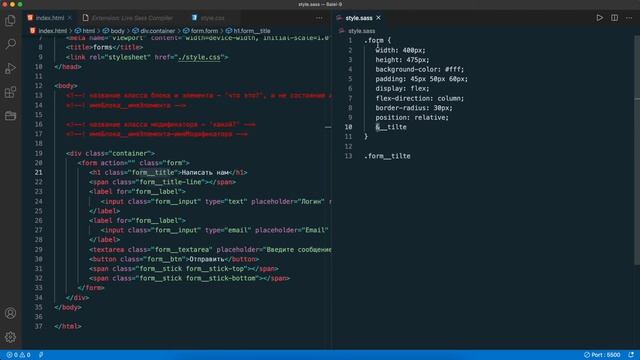This screenshot has width=640, height=360.
Task: Open the form.form breadcrumb segment
Action: coord(204,31)
